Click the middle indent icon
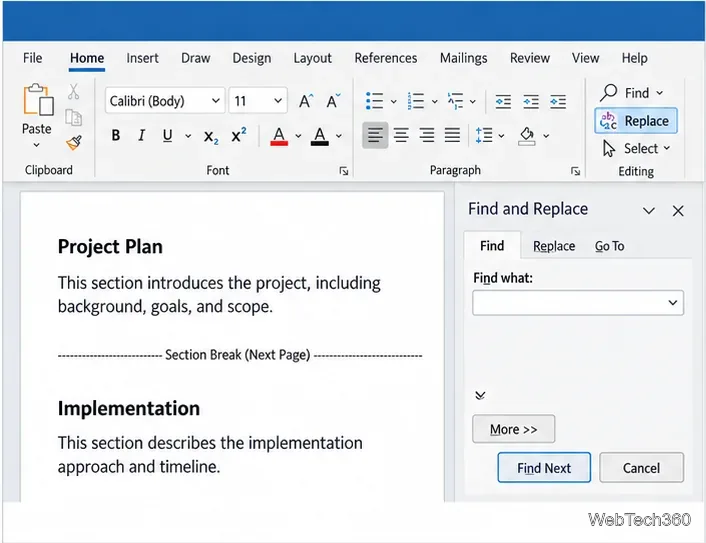Screen dimensions: 706x543 pos(531,101)
